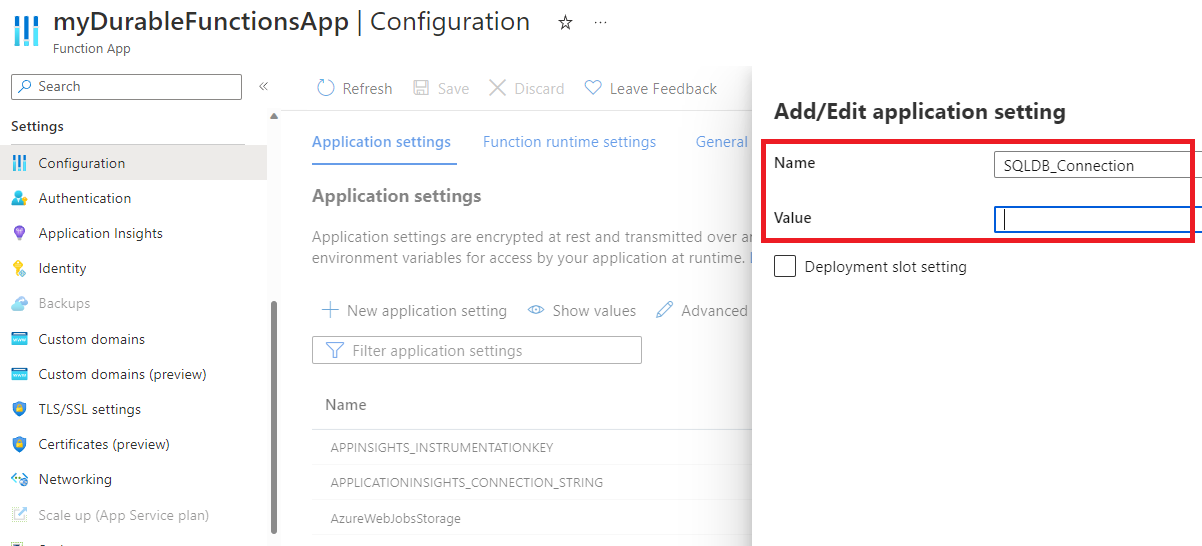Select the Identity key icon
1202x546 pixels.
point(19,268)
